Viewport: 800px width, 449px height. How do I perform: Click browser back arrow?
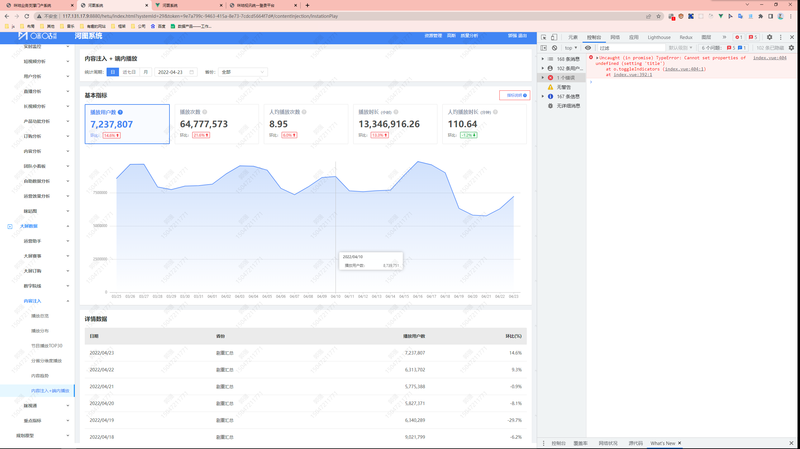[x=7, y=16]
